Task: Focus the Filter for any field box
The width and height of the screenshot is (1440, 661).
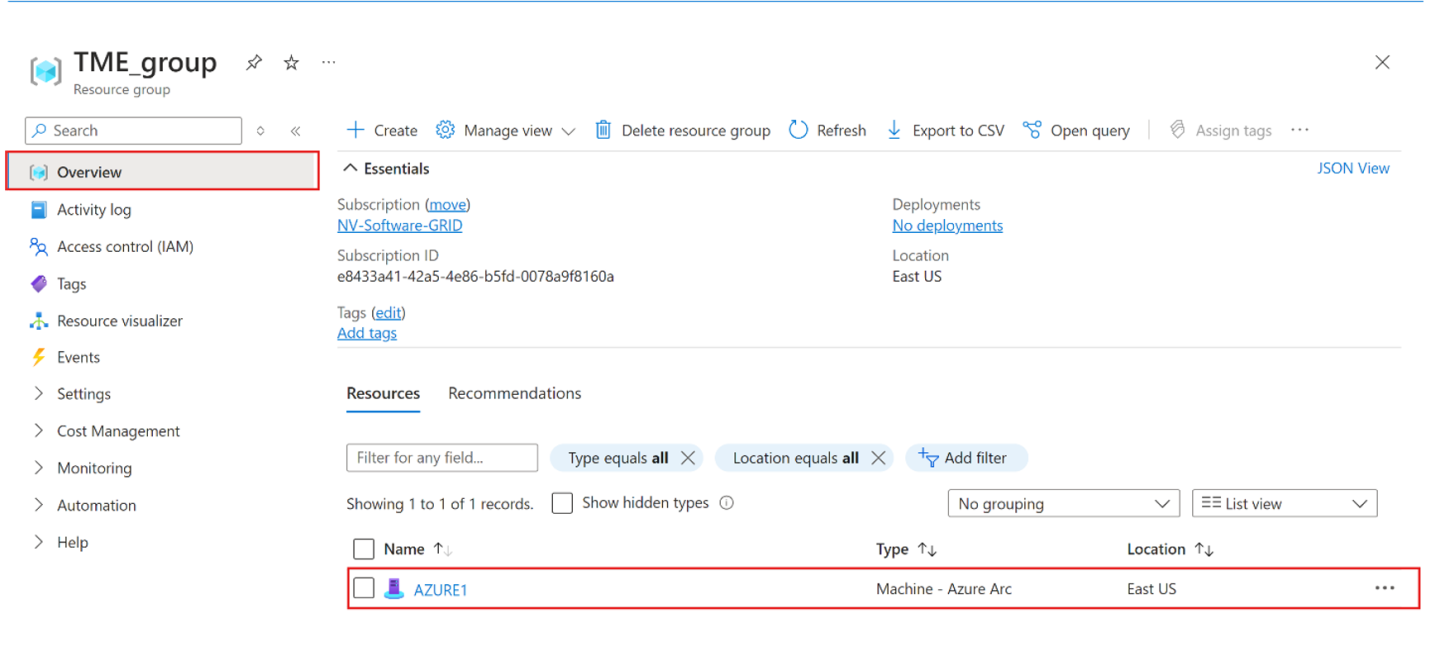Action: (x=441, y=458)
